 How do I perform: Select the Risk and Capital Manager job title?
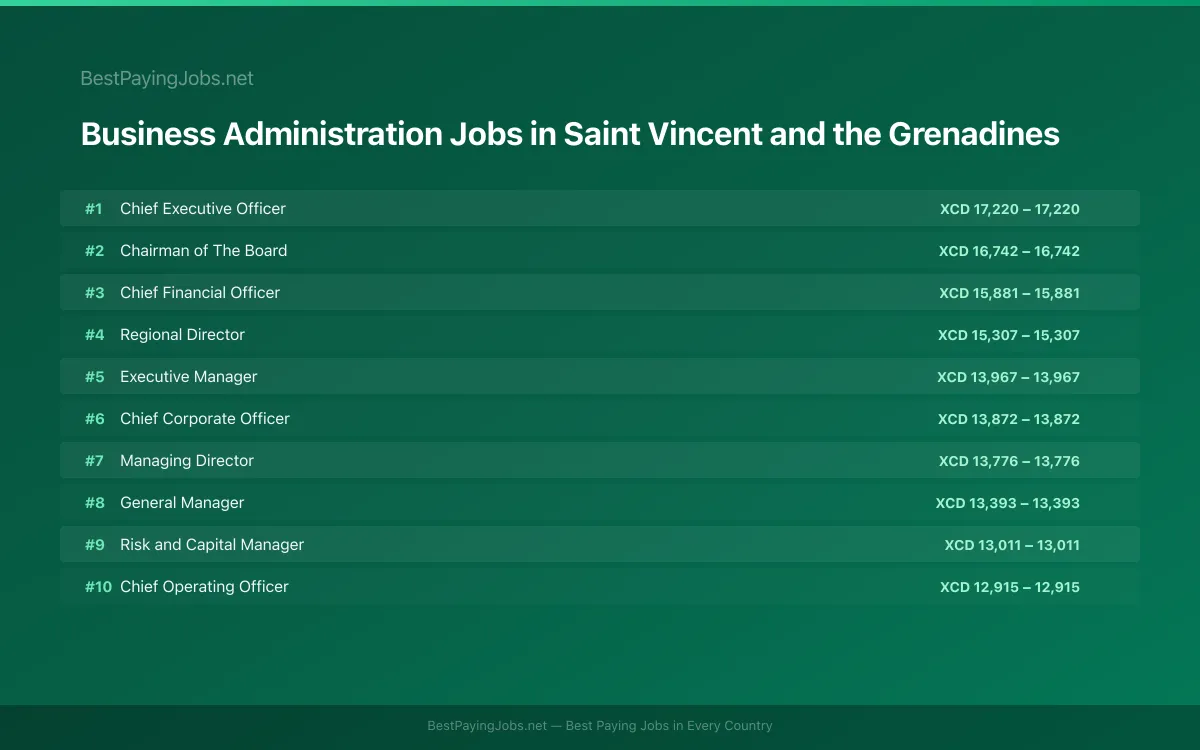[x=212, y=544]
